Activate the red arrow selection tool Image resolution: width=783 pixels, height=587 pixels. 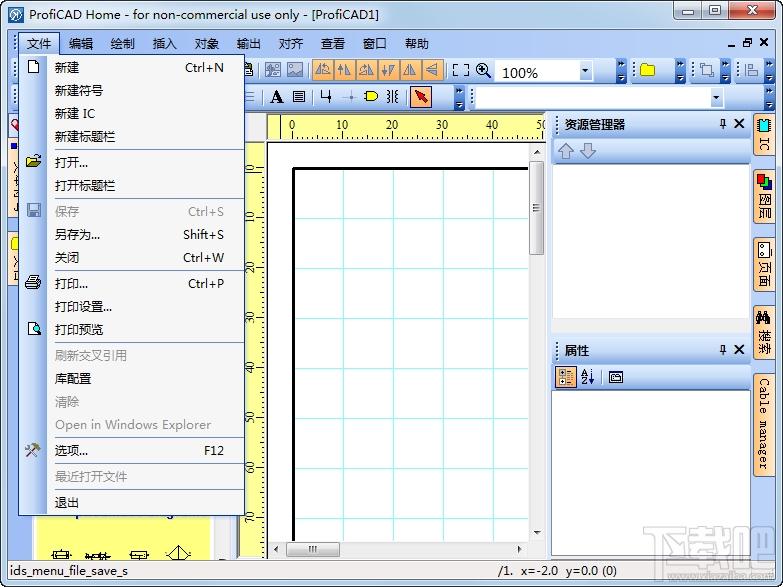coord(421,97)
